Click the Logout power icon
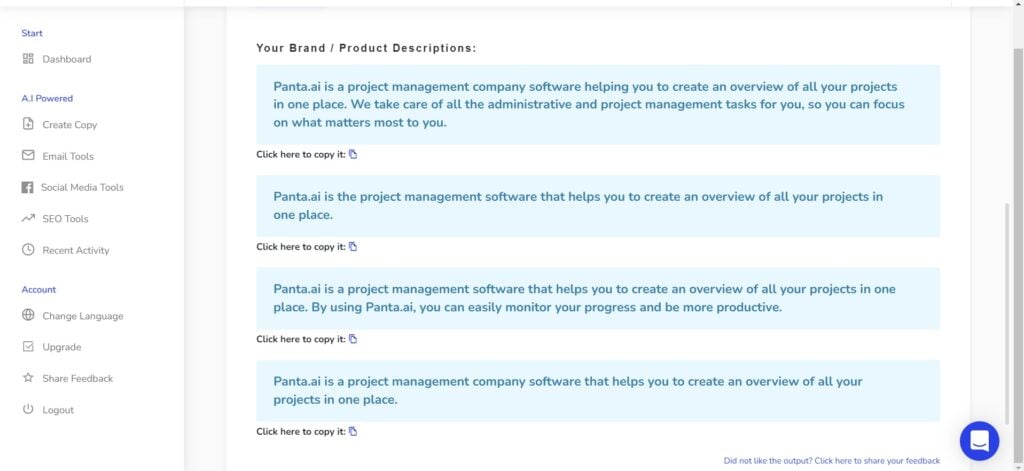Viewport: 1024px width, 471px height. [28, 410]
